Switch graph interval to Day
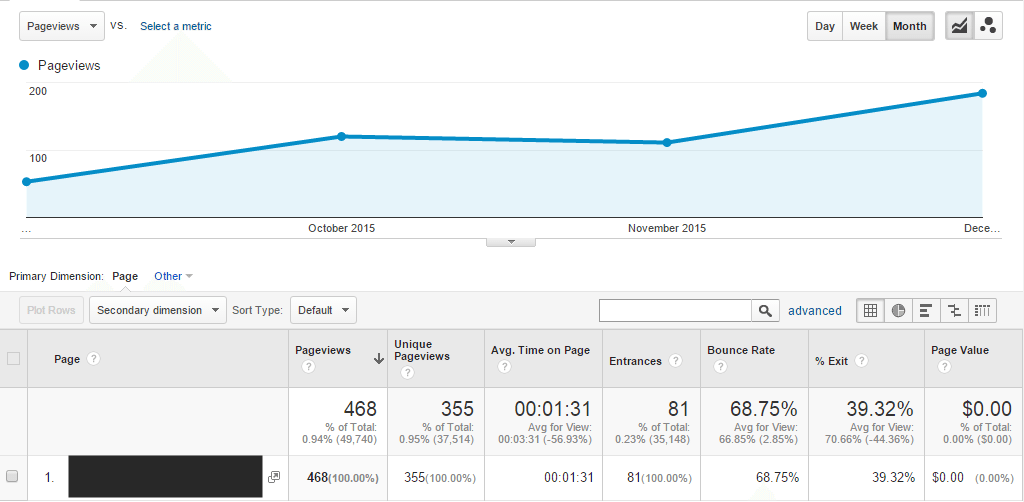 (825, 26)
